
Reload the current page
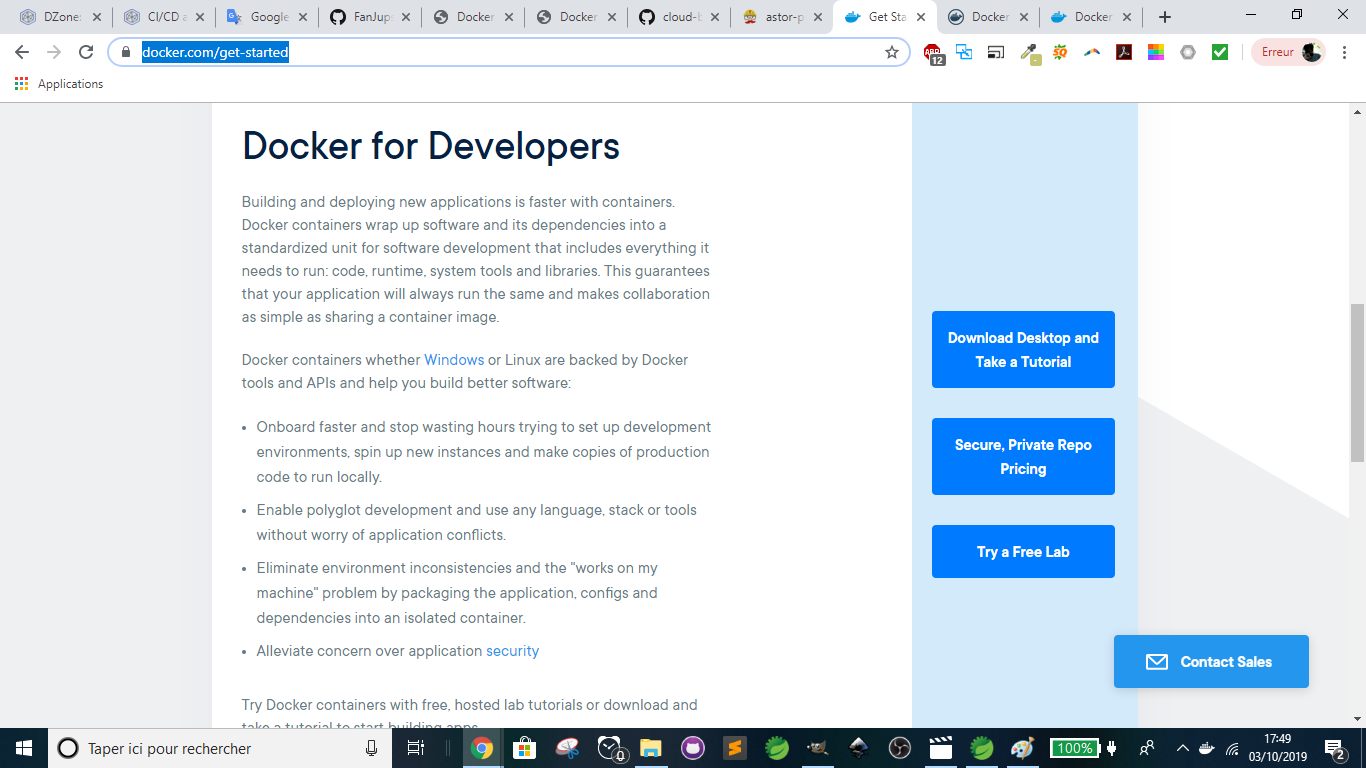[86, 52]
